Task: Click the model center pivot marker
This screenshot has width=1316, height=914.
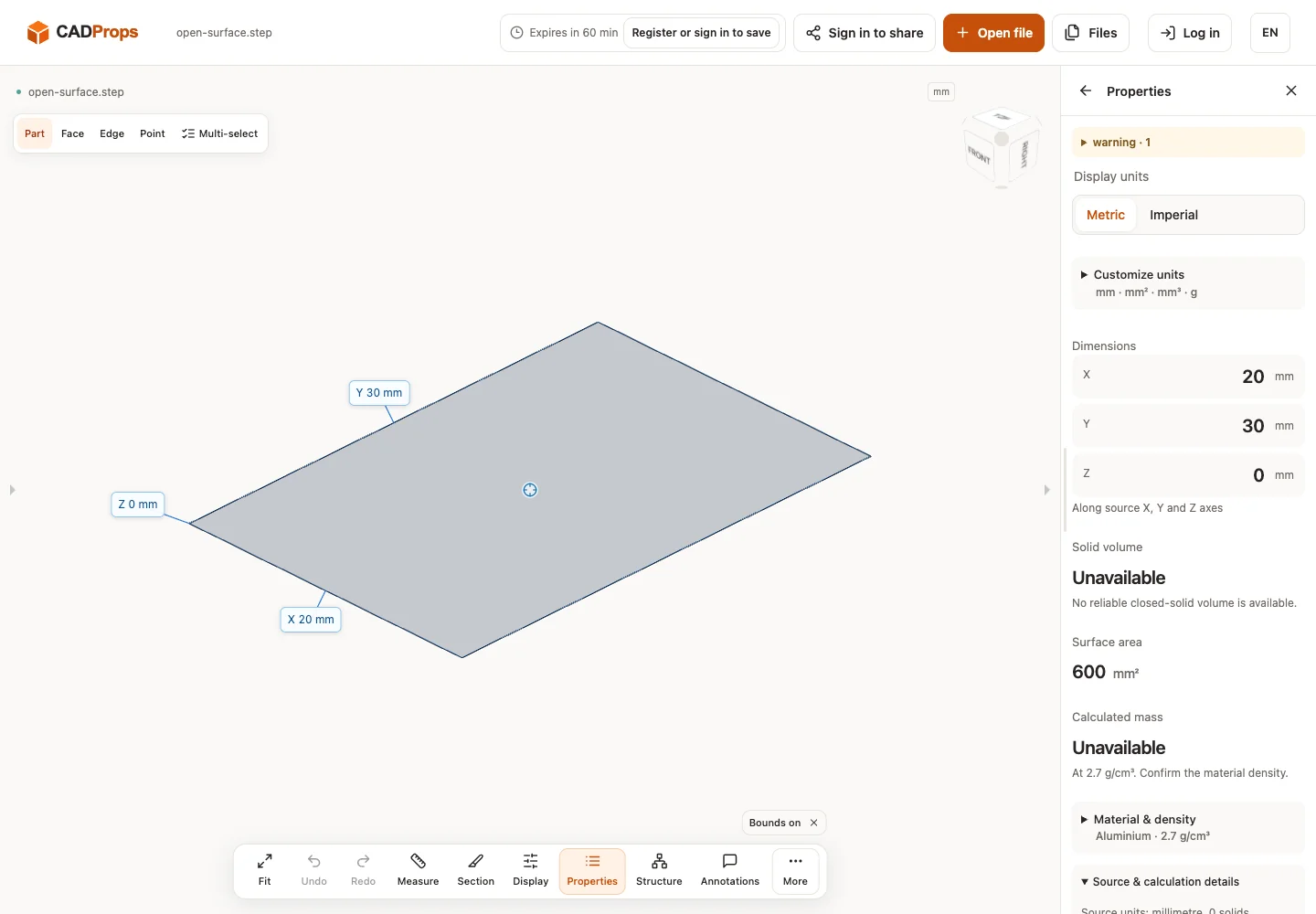Action: (530, 490)
